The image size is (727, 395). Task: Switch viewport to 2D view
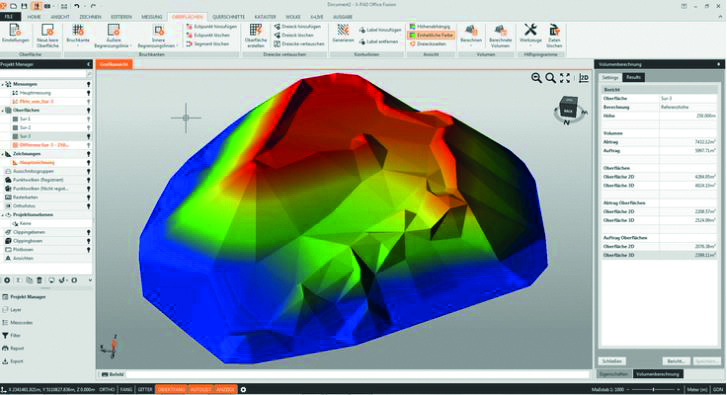(584, 78)
